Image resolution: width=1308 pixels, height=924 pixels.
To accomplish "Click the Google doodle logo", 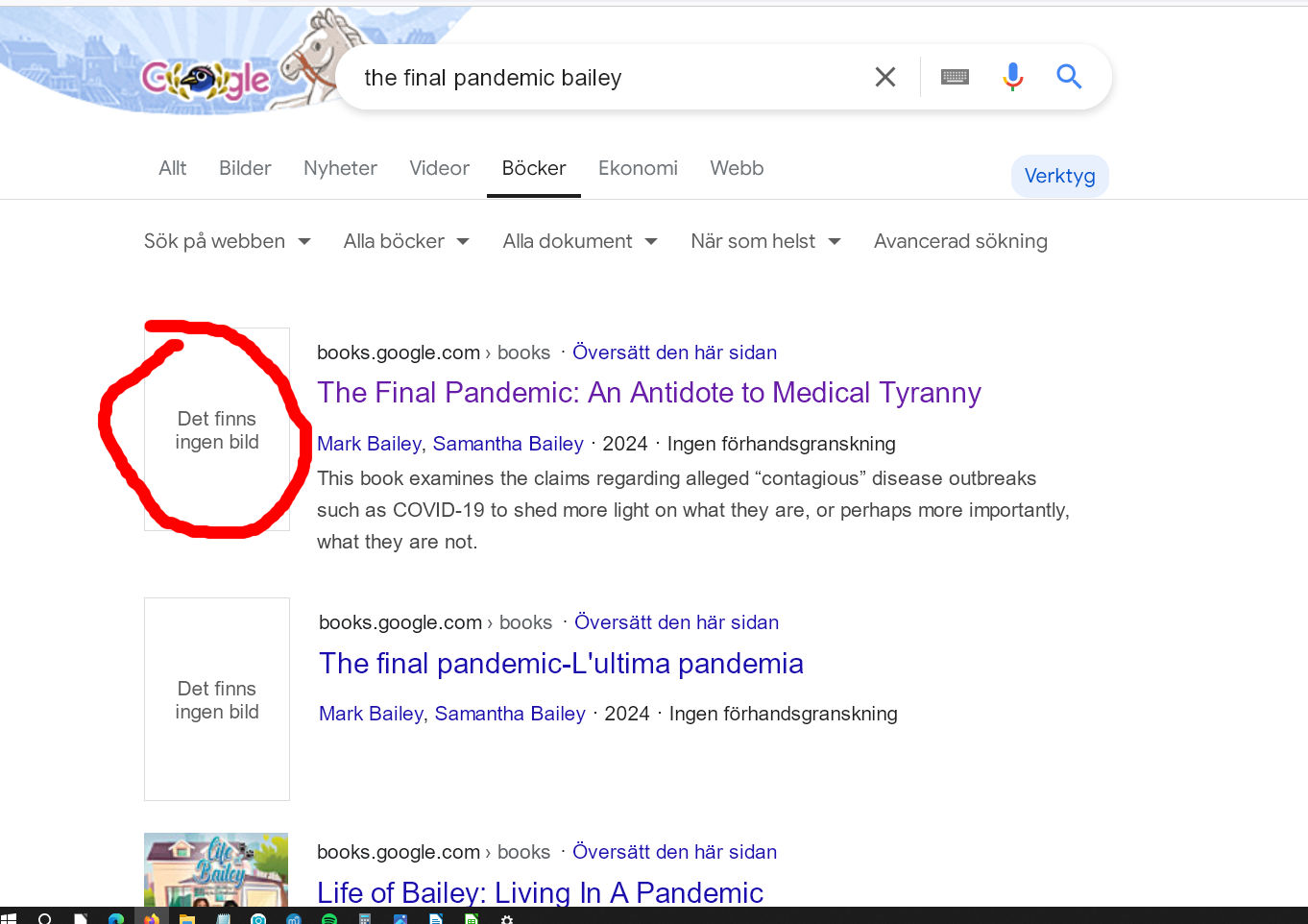I will click(206, 80).
